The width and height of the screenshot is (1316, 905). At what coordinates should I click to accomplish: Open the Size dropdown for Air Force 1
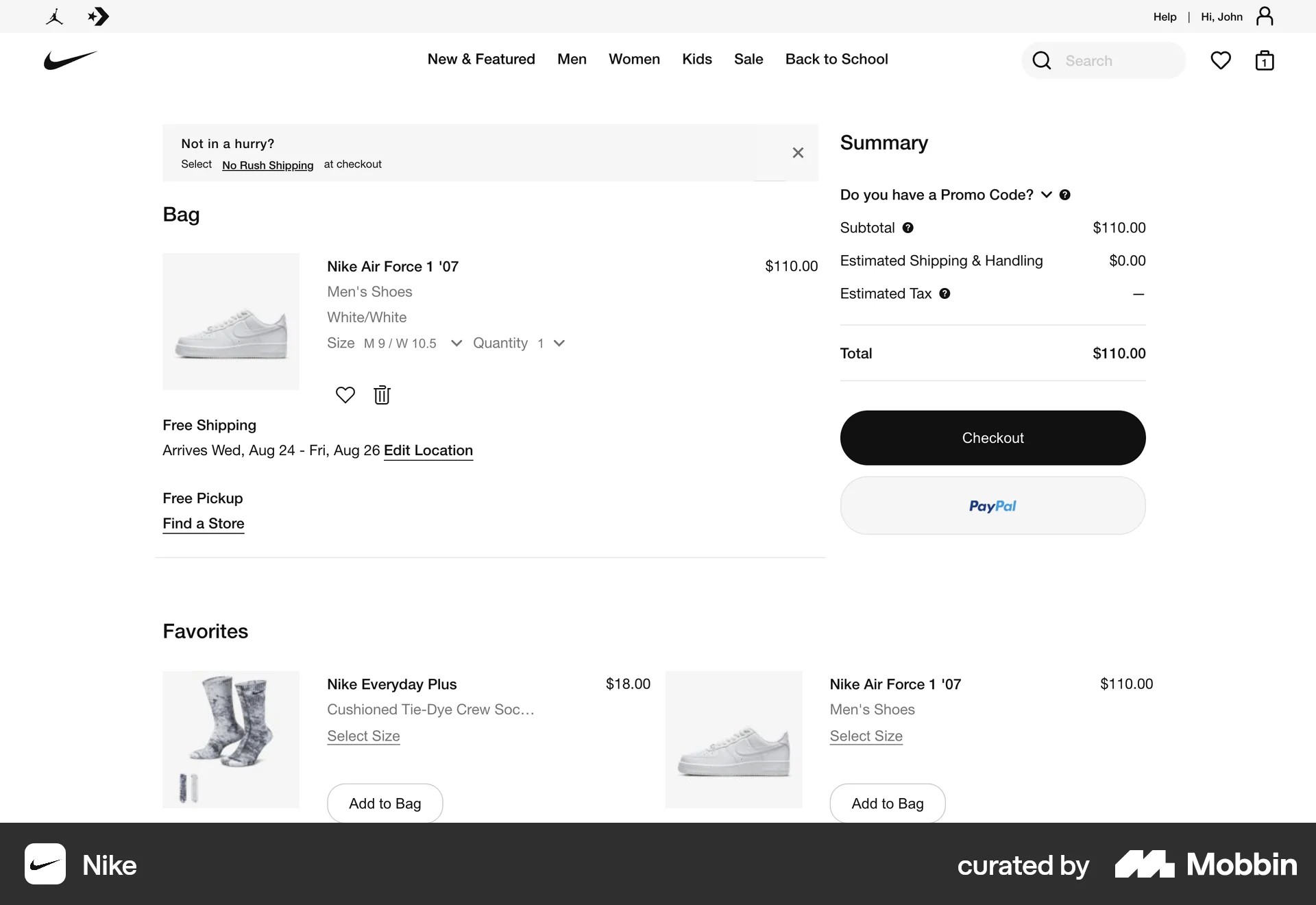click(456, 343)
